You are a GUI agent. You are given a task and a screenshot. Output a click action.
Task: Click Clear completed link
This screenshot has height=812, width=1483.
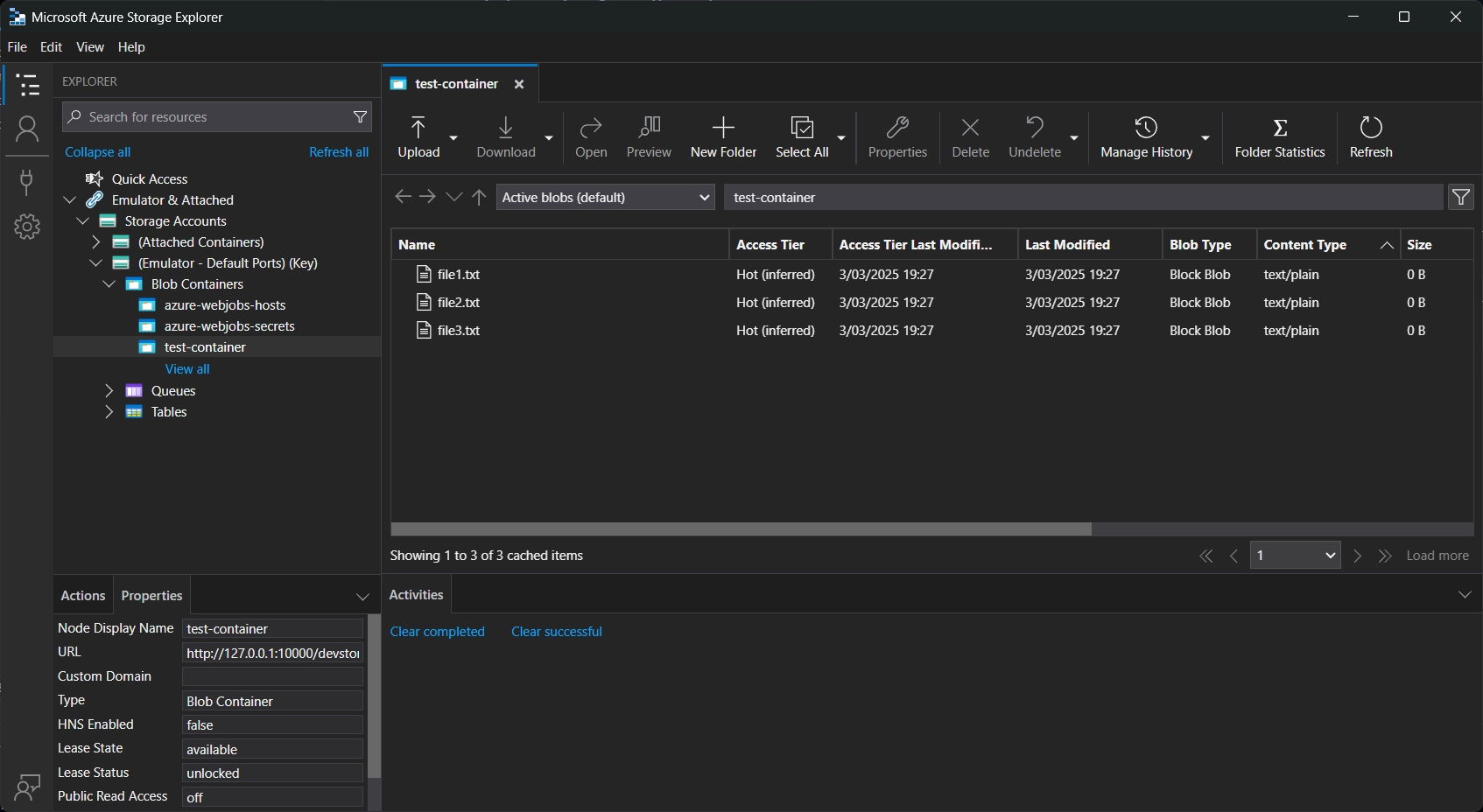coord(437,632)
